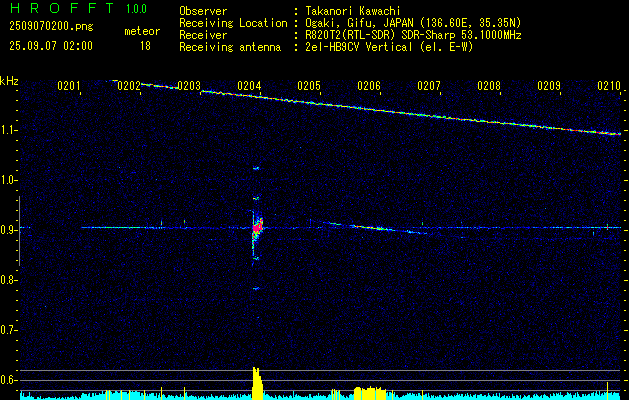Viewport: 629px width, 400px height.
Task: Click the bright red meteor echo at 0204
Action: (x=257, y=227)
